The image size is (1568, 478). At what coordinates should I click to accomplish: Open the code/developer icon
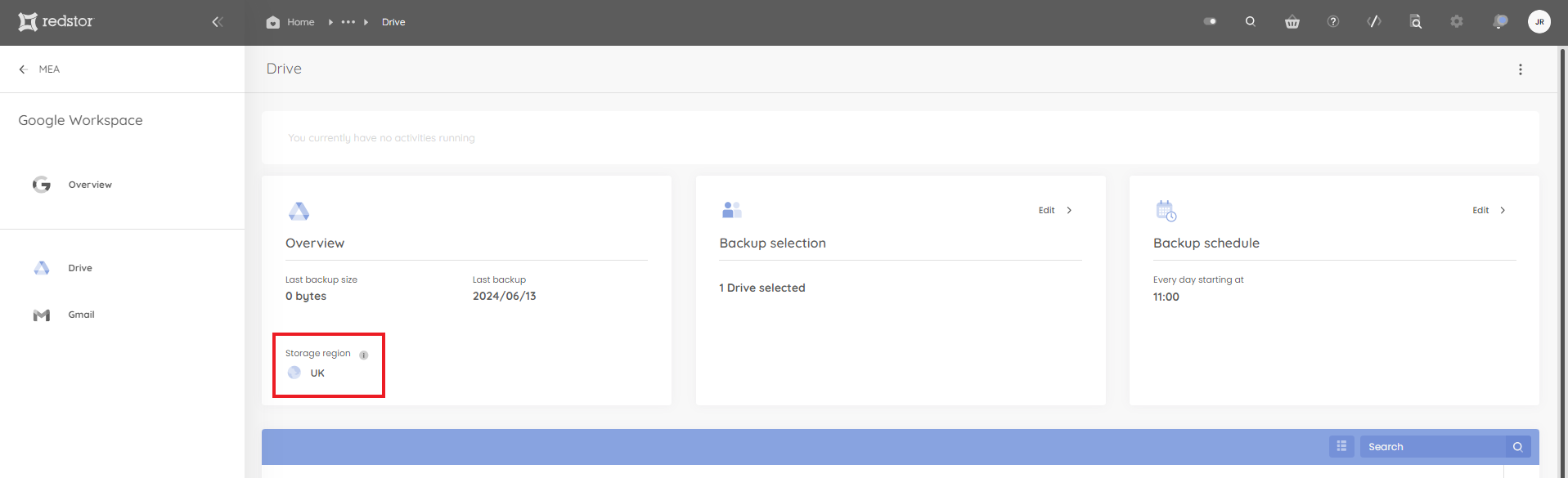[x=1374, y=21]
